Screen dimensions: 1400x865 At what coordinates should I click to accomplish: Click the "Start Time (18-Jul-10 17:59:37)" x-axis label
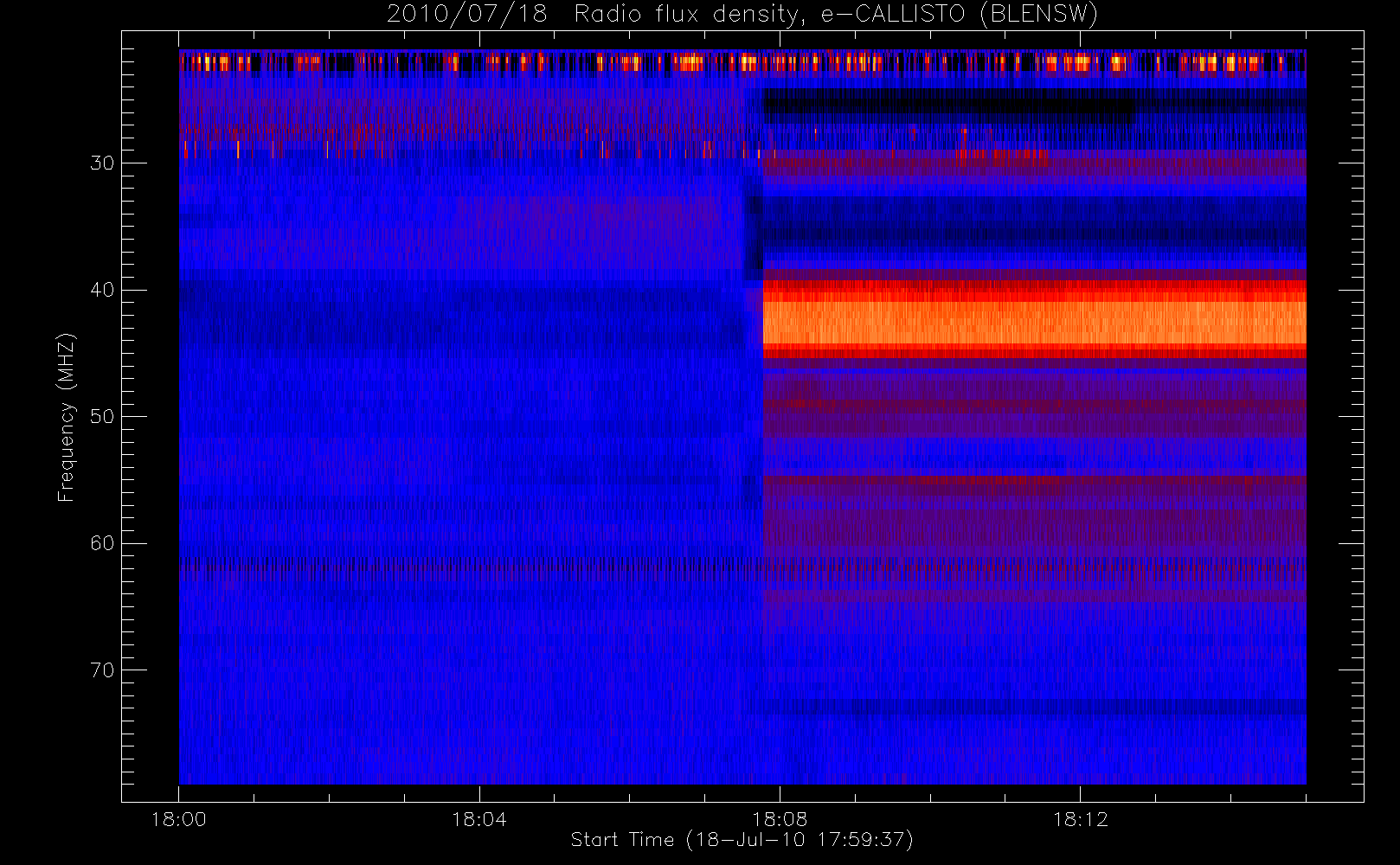[x=742, y=840]
